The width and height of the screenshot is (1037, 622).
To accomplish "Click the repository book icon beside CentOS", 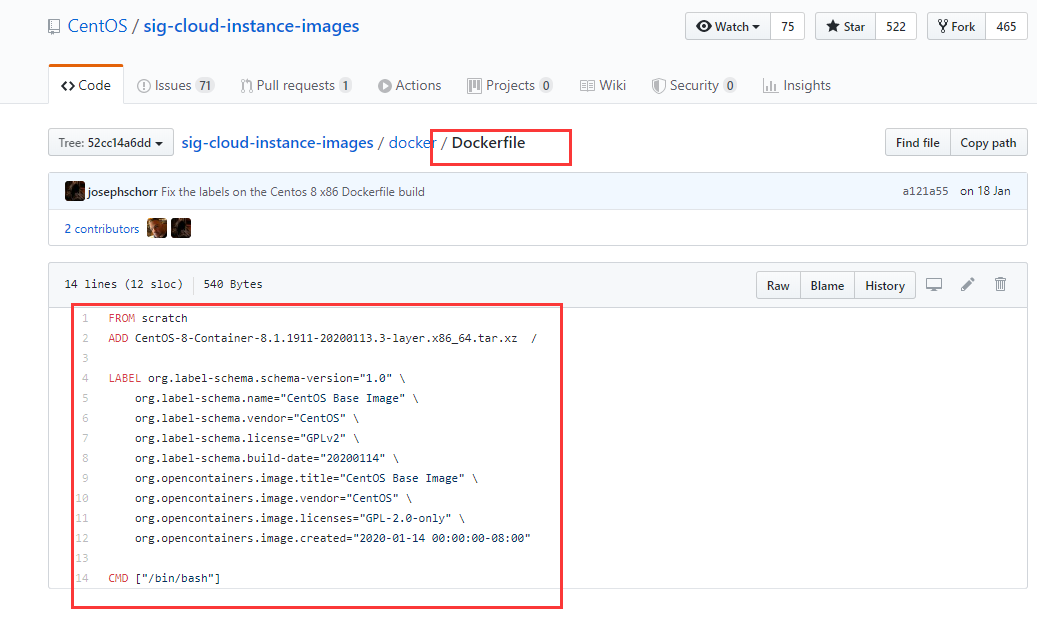I will click(54, 27).
